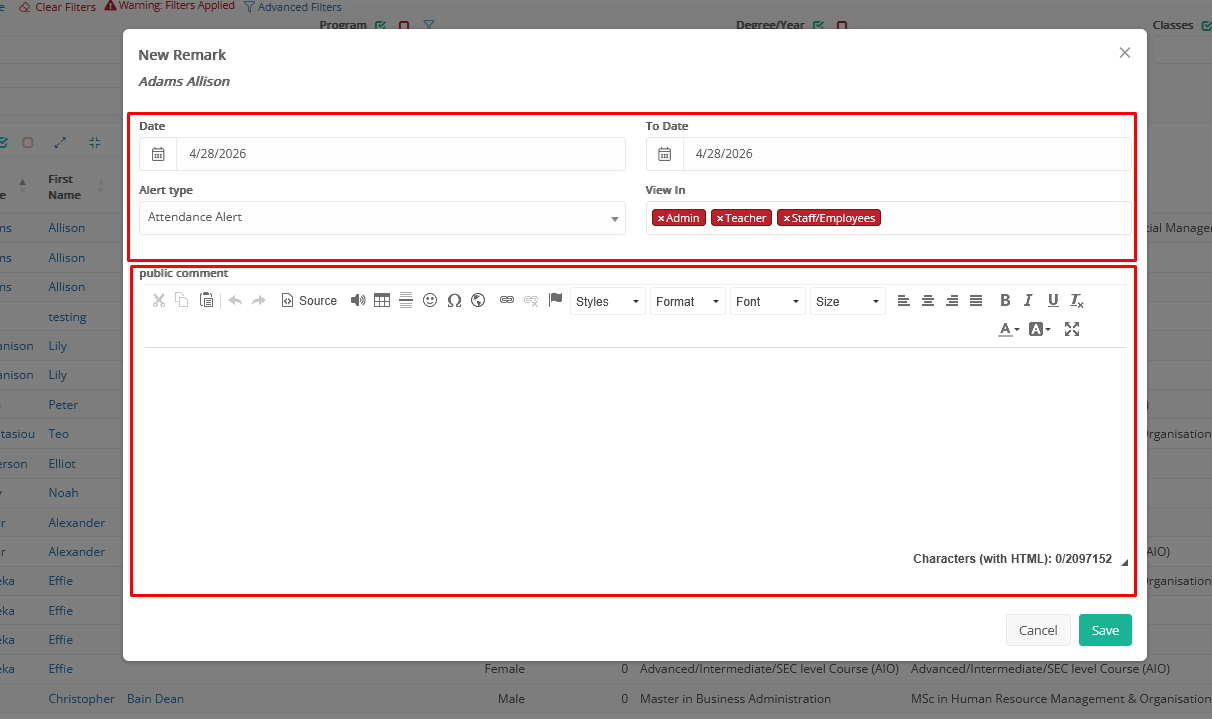This screenshot has height=719, width=1212.
Task: Open the Font dropdown
Action: 767,301
